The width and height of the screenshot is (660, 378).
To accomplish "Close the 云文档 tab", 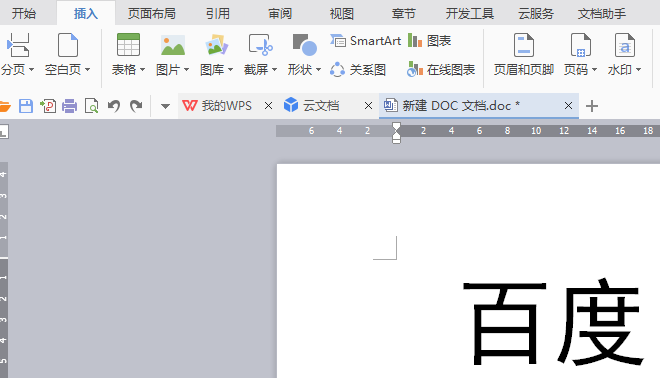I will pyautogui.click(x=368, y=106).
